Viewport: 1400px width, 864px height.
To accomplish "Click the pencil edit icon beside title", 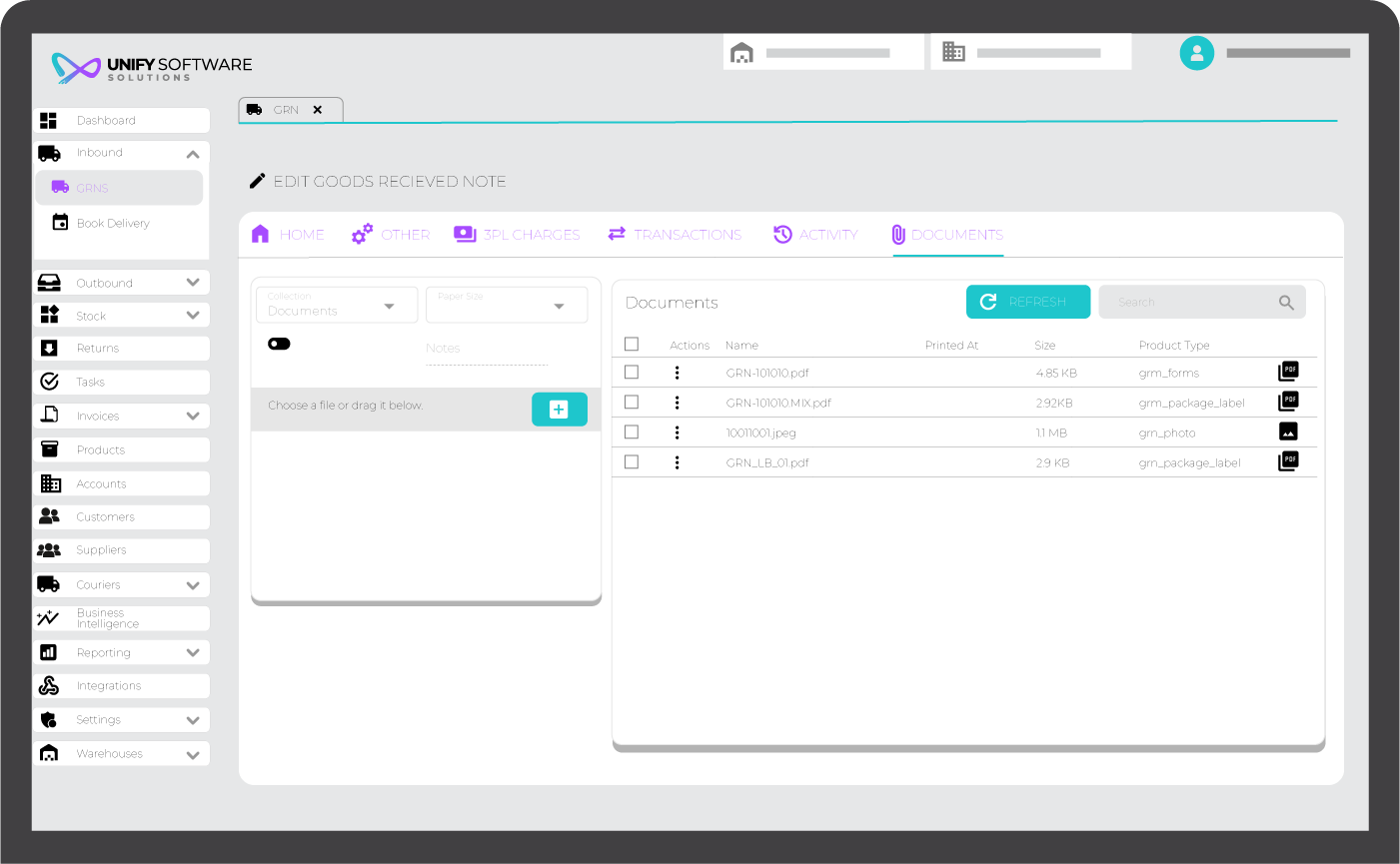I will [x=257, y=181].
